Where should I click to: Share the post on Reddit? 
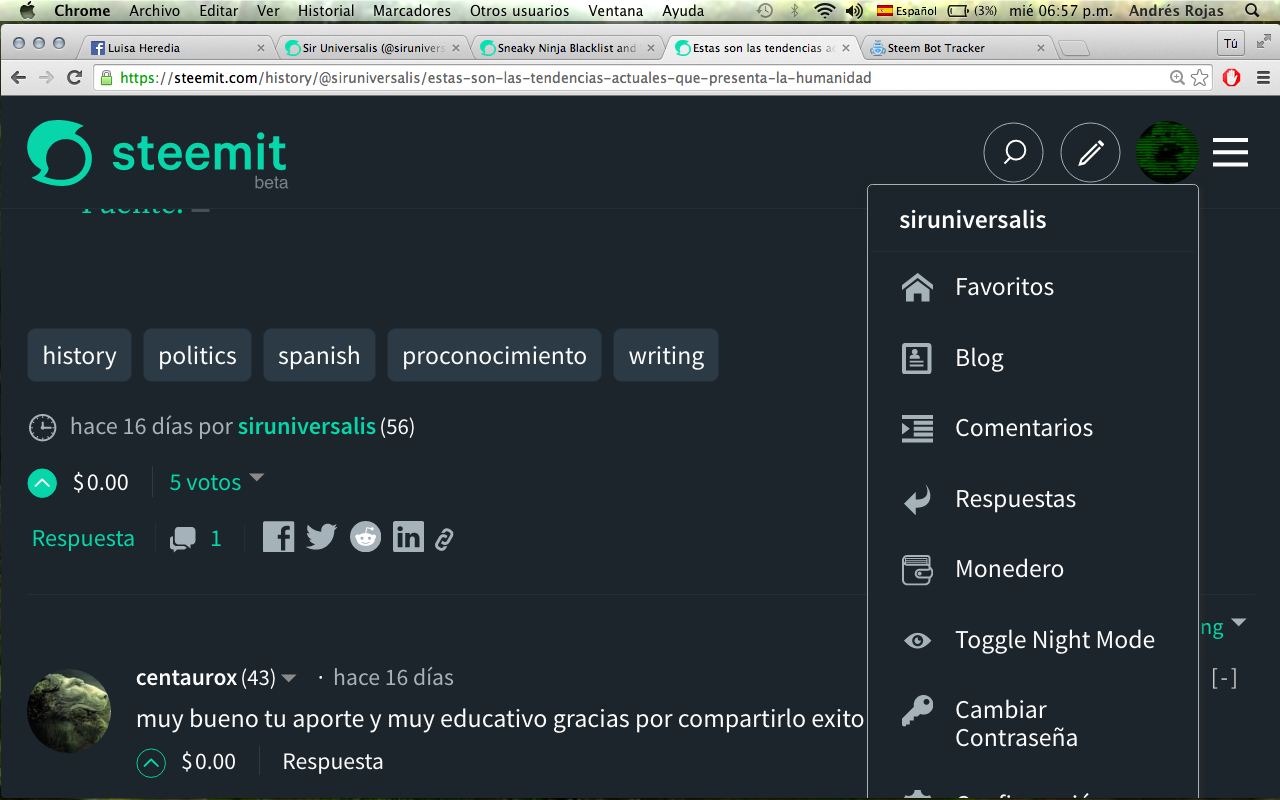pyautogui.click(x=365, y=536)
